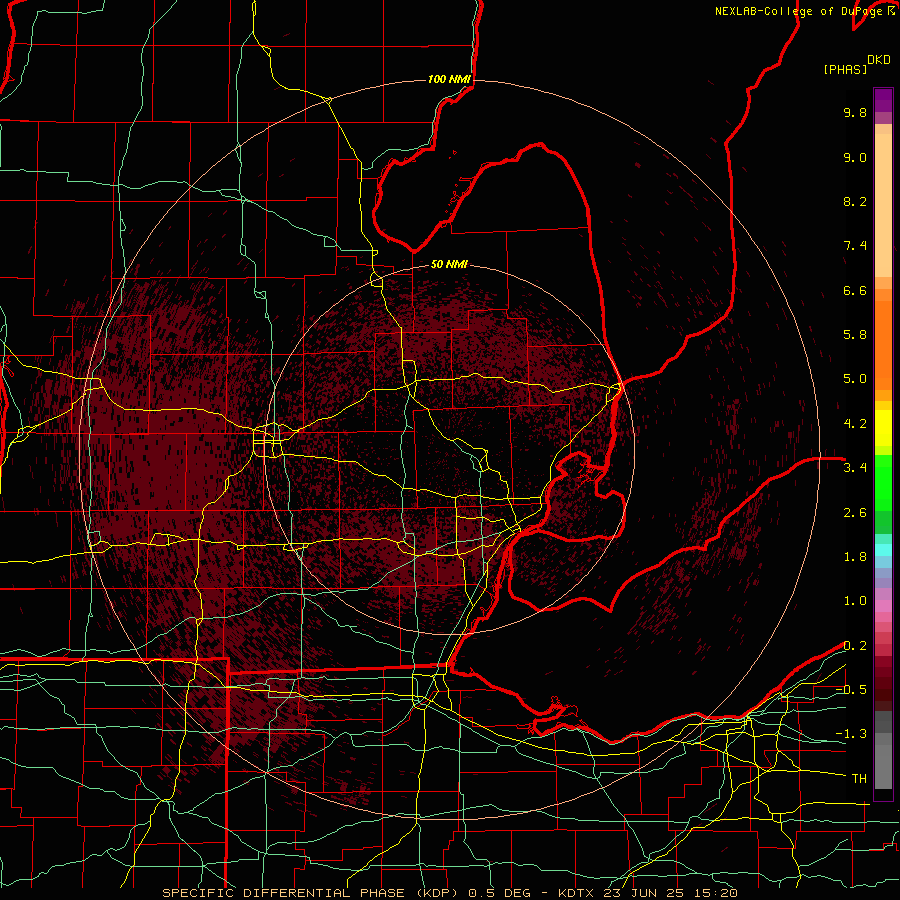Screen dimensions: 900x900
Task: Click the TH threshold label on scale
Action: (x=859, y=779)
